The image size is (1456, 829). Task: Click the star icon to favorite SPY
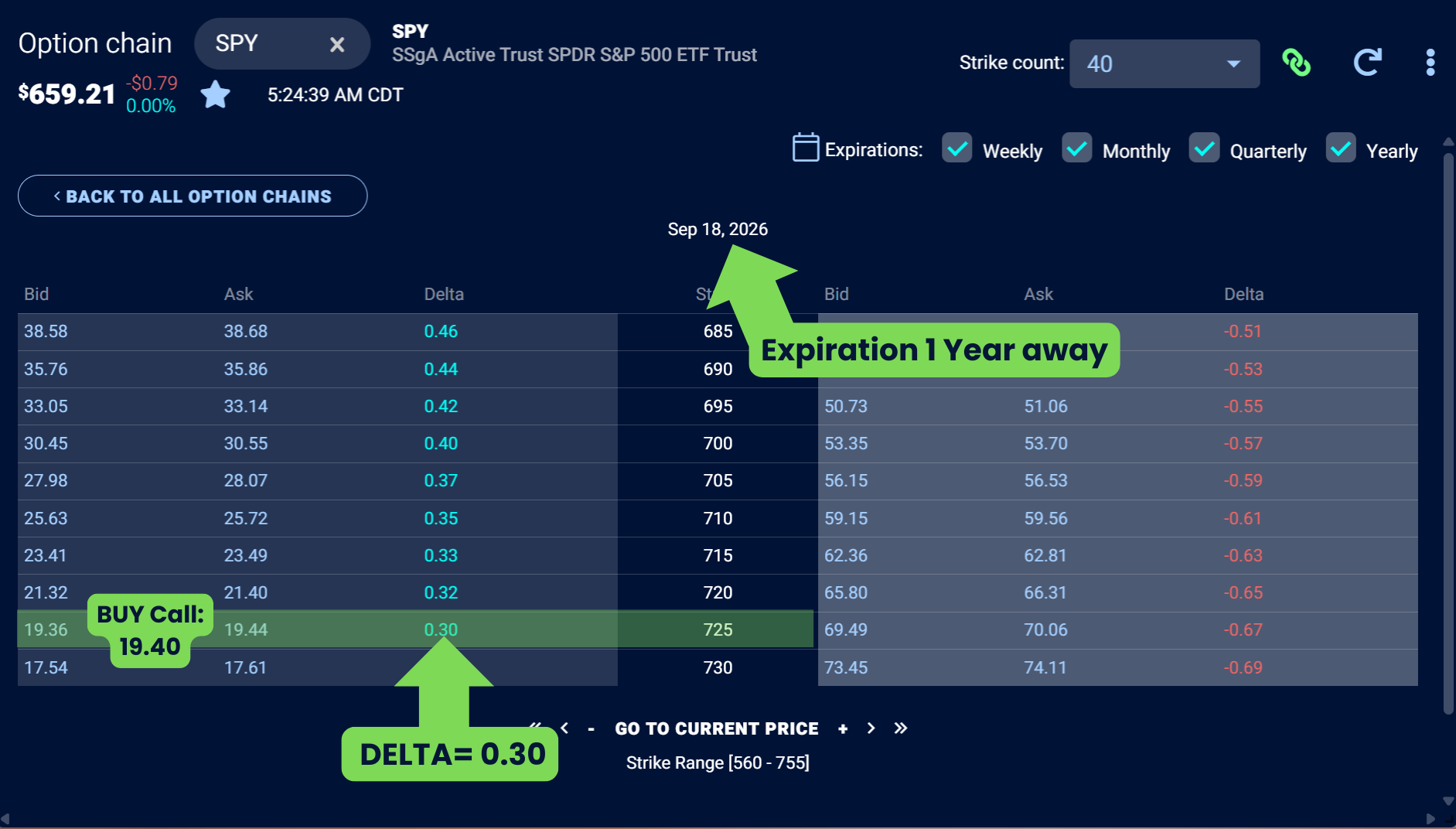tap(215, 94)
